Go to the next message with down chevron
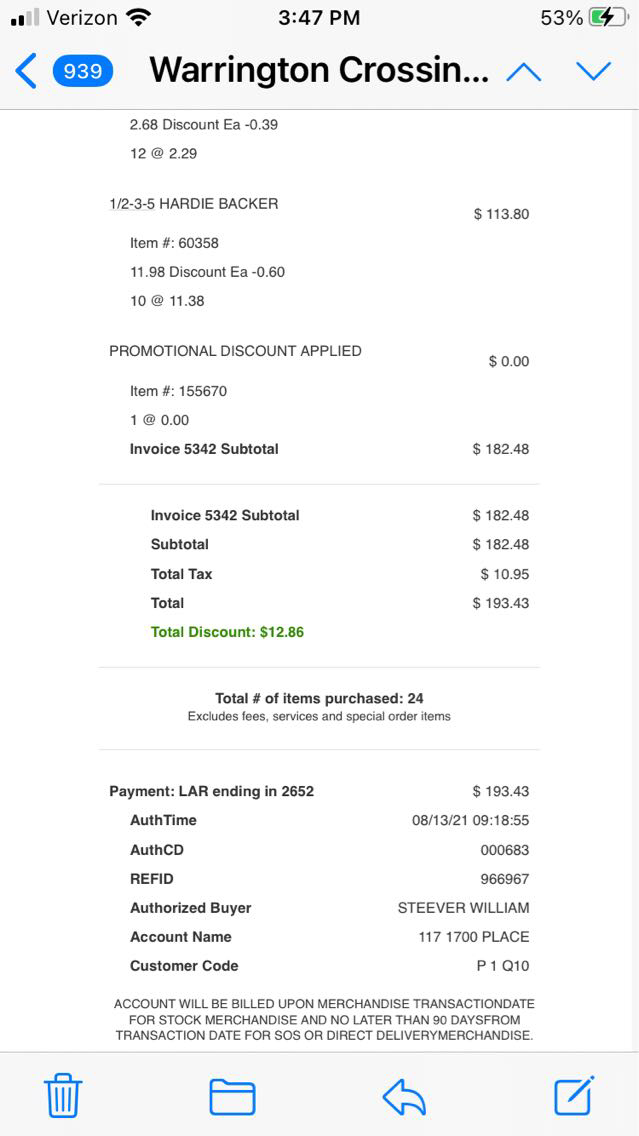Viewport: 639px width, 1136px height. (593, 71)
